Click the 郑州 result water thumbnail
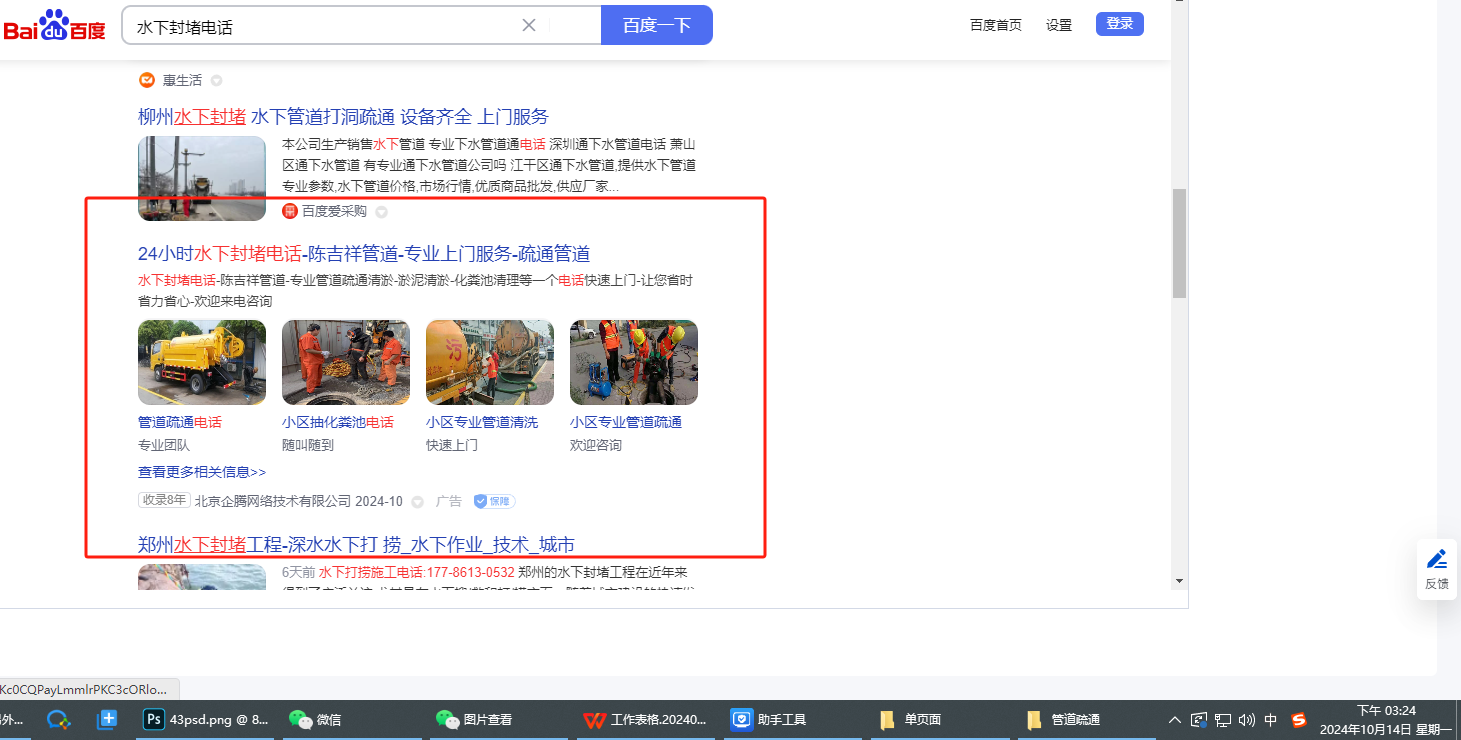 pos(202,577)
